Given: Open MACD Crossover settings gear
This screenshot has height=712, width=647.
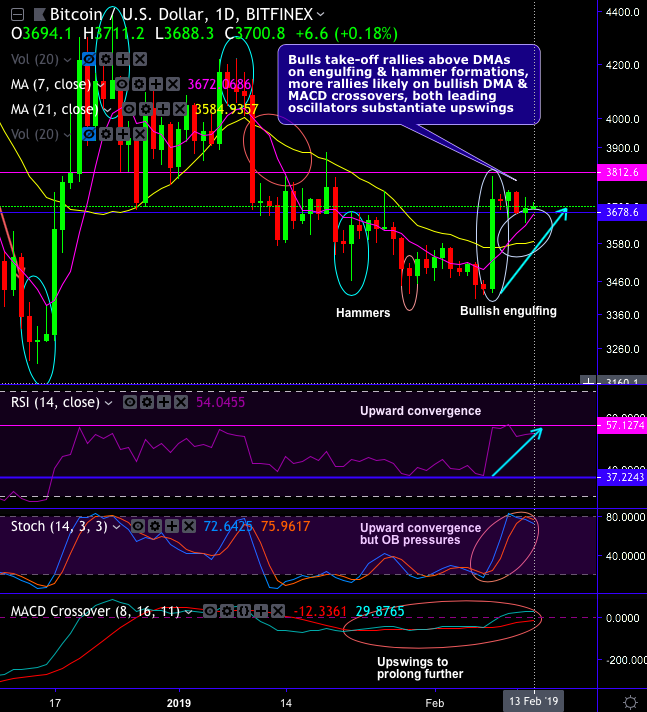Looking at the screenshot, I should pos(227,611).
